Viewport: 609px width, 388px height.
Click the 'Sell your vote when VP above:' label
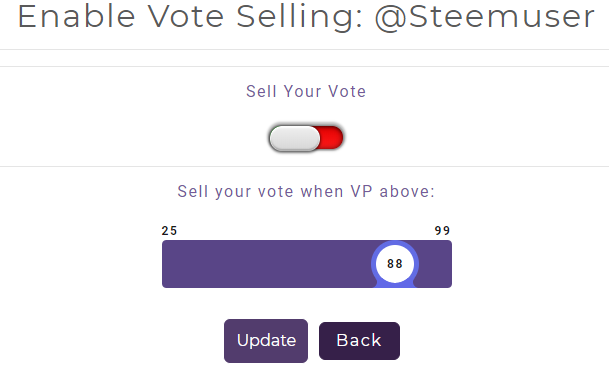point(306,191)
